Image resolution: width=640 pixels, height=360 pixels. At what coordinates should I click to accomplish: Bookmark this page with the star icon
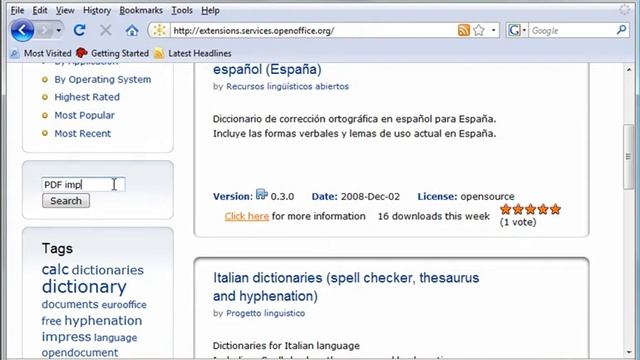coord(479,30)
